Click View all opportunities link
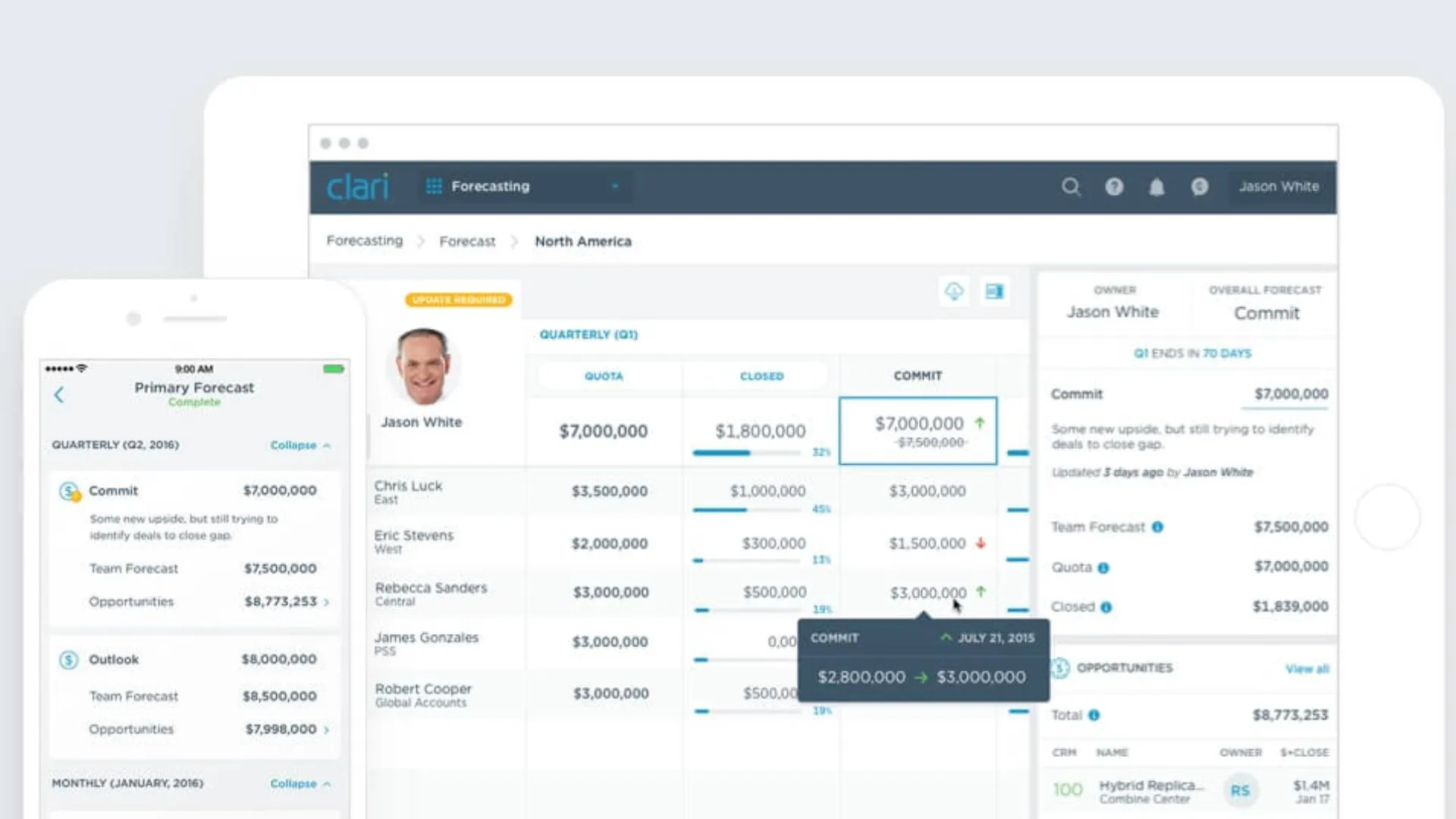The image size is (1456, 819). click(1307, 669)
